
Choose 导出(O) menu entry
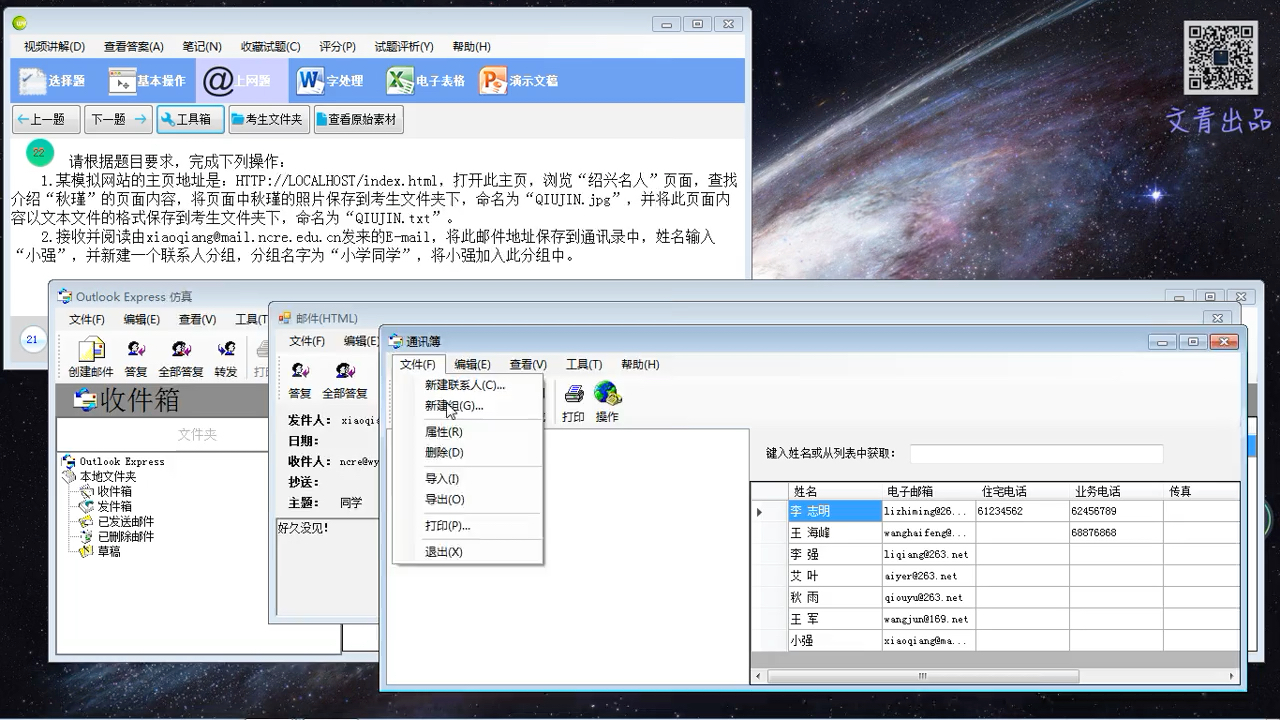tap(467, 499)
